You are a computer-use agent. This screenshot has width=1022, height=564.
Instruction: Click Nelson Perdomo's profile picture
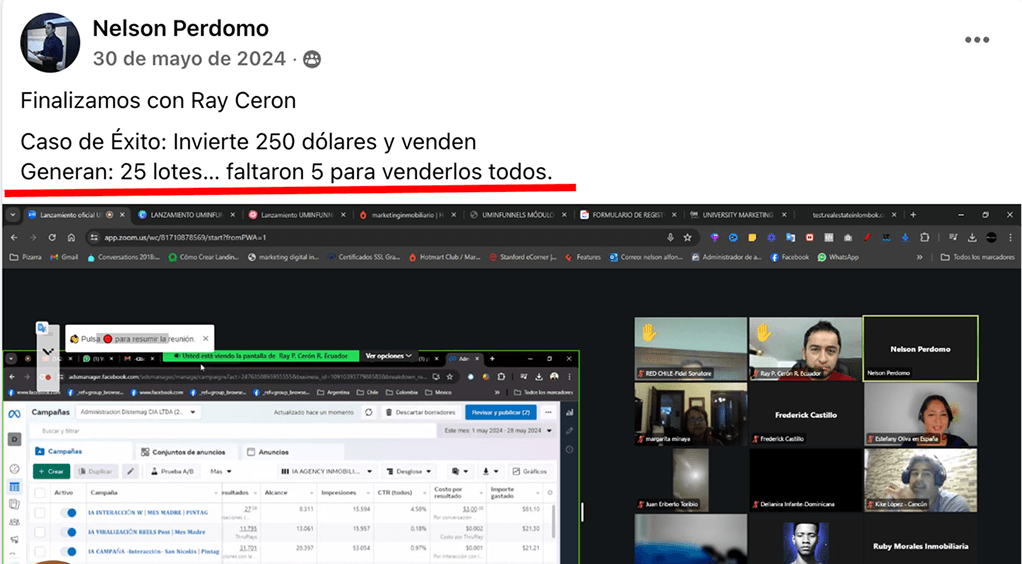[50, 43]
